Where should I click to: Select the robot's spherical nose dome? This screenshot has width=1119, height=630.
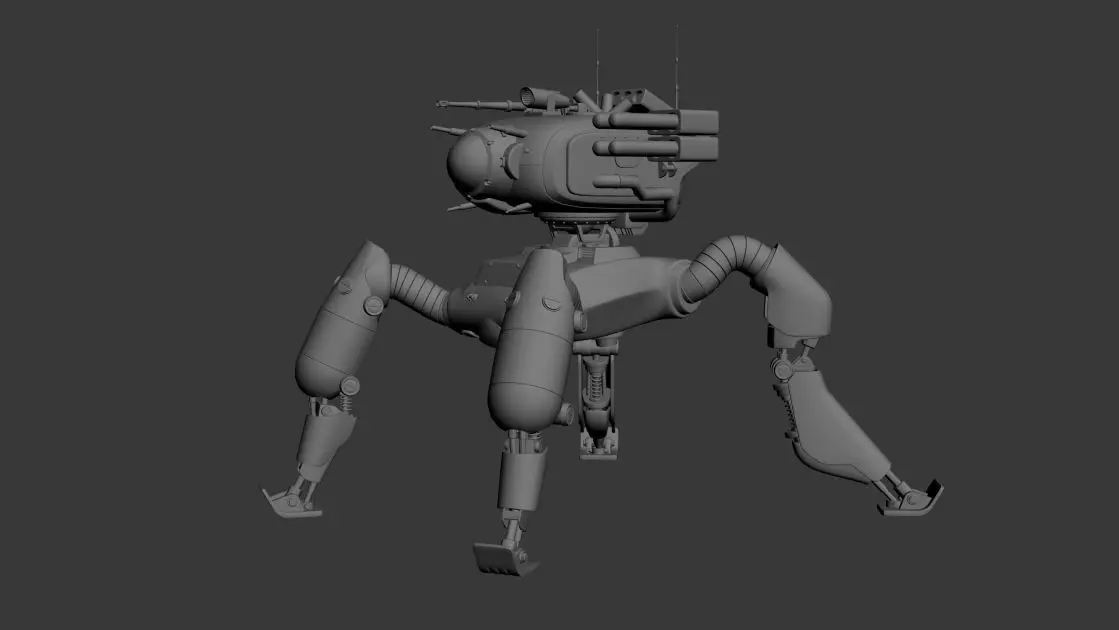[467, 163]
